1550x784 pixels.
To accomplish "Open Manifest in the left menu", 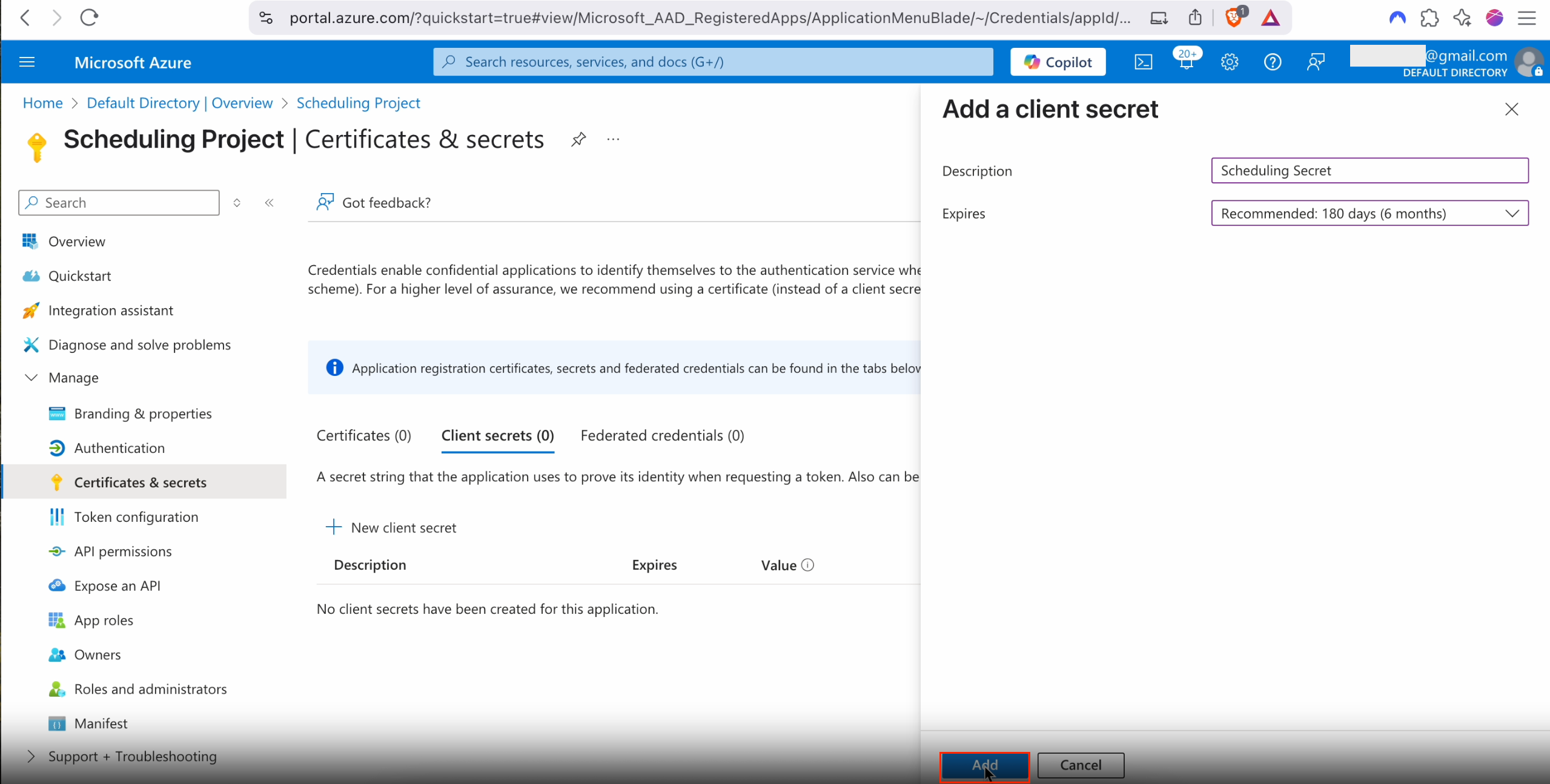I will pos(101,724).
